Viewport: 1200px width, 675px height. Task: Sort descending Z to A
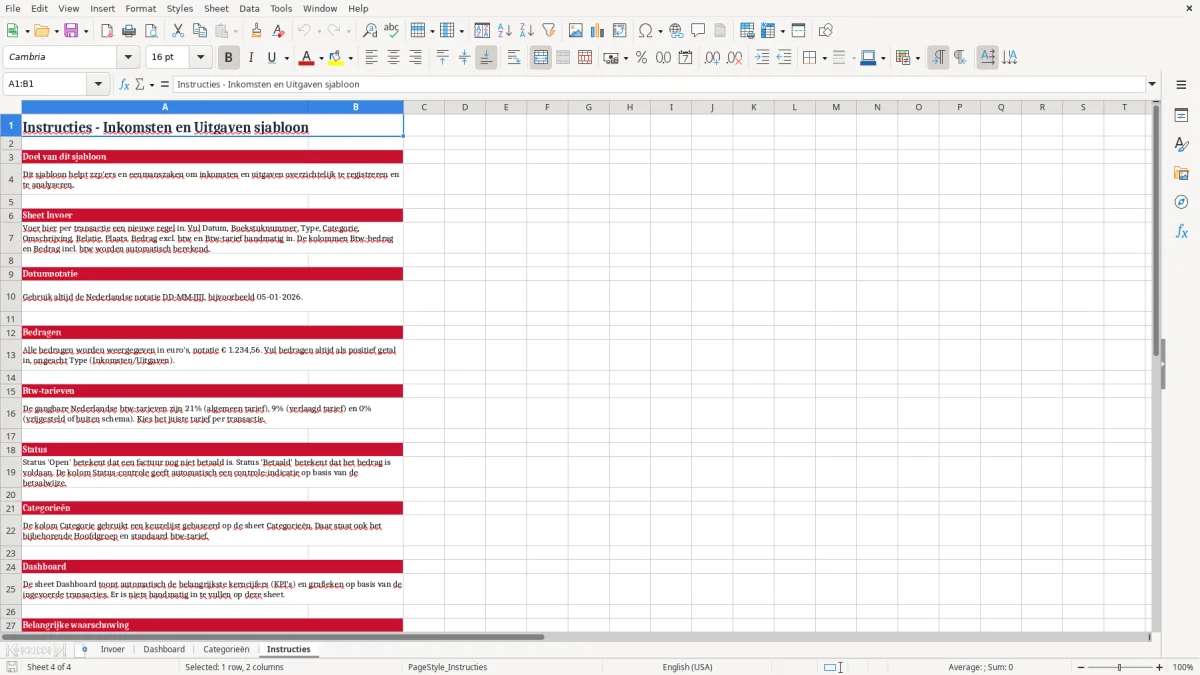(x=526, y=31)
